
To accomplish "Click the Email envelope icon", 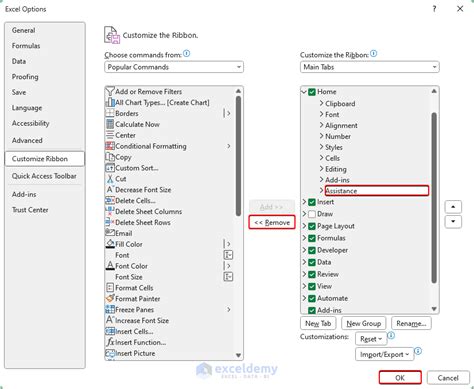I will click(x=110, y=233).
